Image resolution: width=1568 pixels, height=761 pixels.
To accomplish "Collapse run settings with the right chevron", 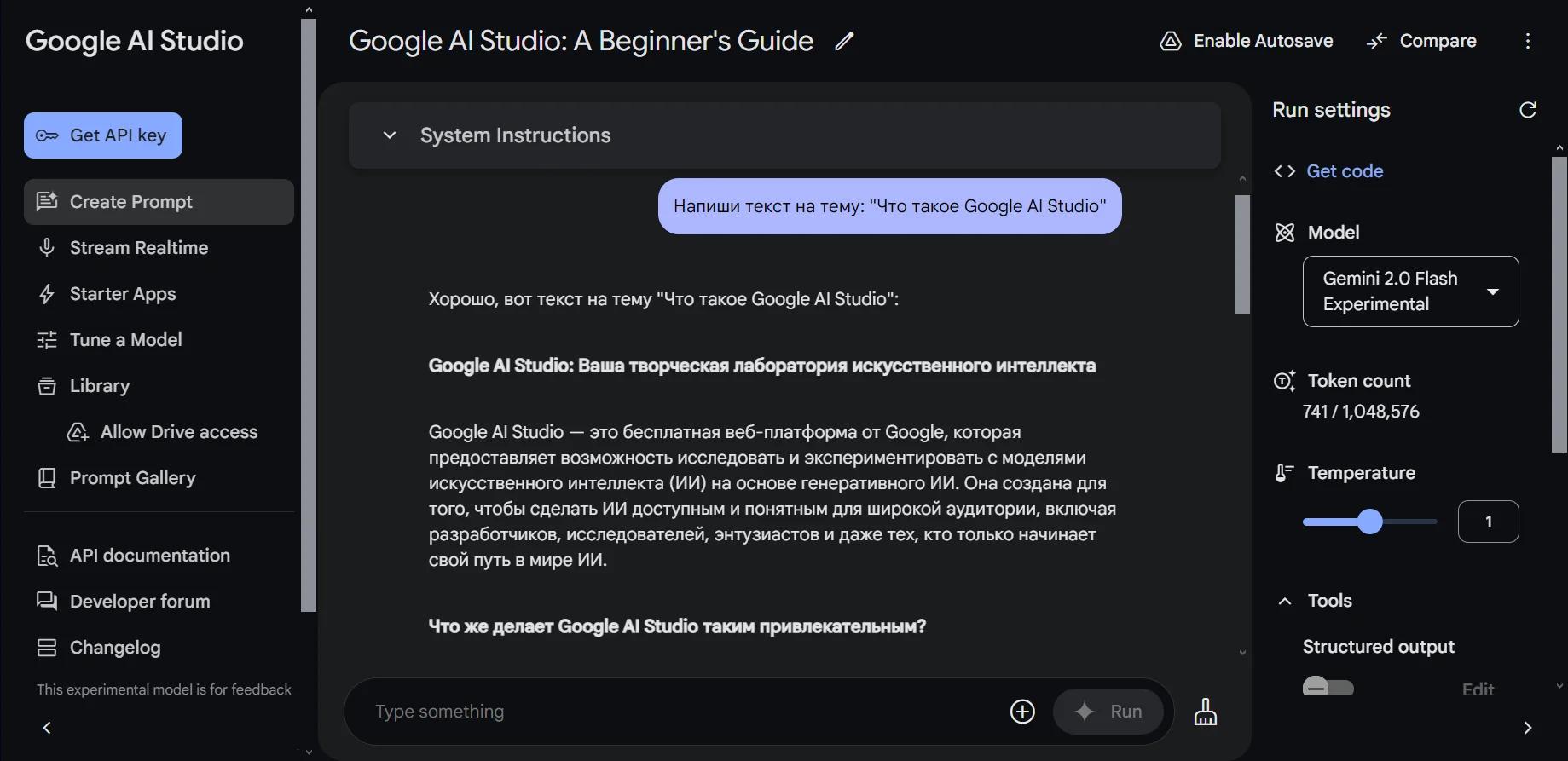I will coord(1528,728).
